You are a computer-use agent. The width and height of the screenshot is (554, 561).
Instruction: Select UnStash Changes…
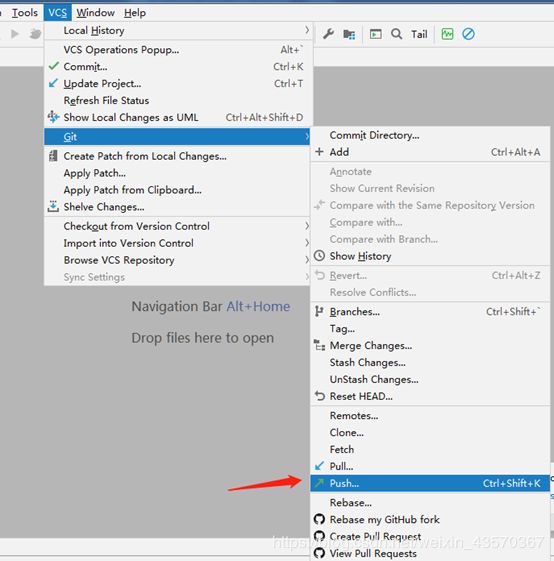point(430,380)
